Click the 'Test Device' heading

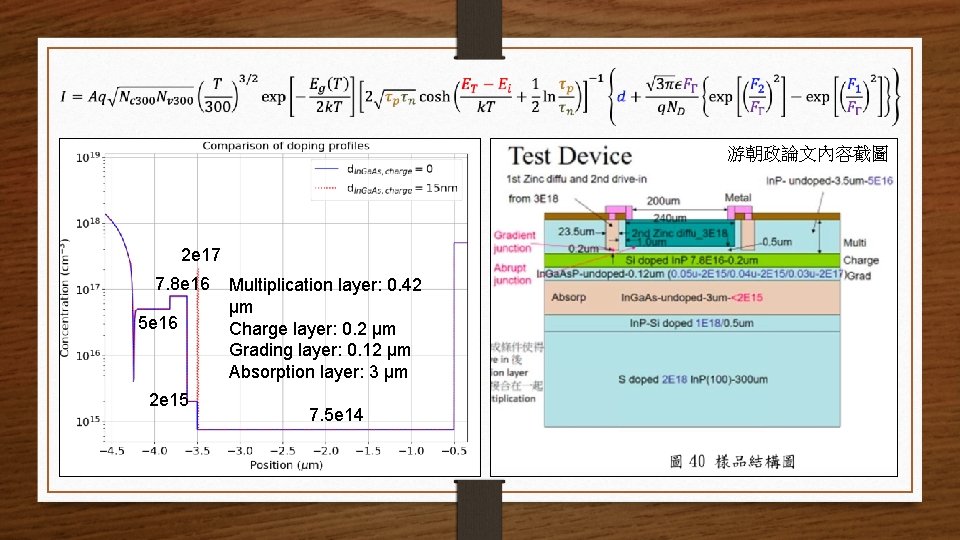click(x=570, y=156)
